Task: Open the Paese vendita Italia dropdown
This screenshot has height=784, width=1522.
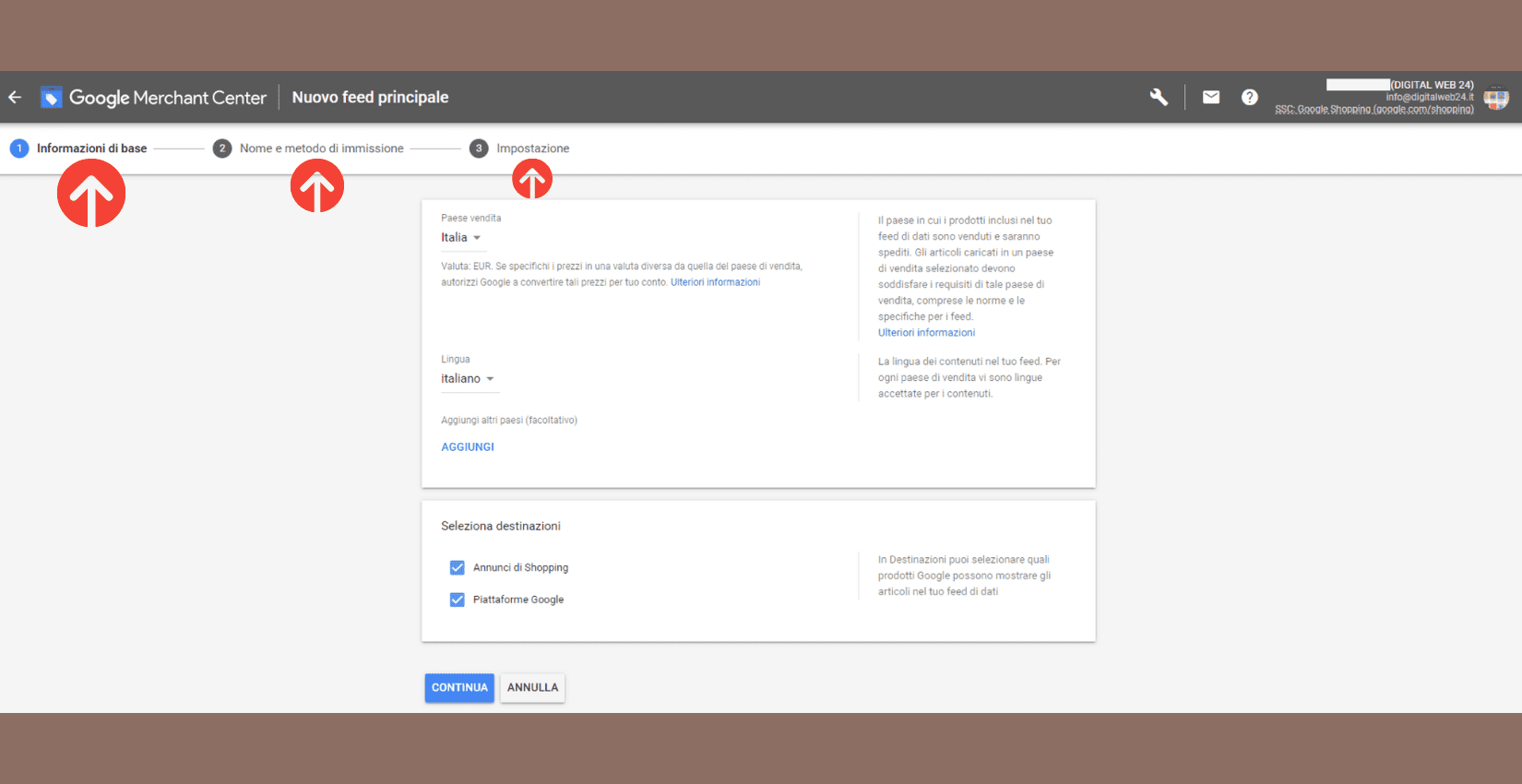Action: pos(461,238)
